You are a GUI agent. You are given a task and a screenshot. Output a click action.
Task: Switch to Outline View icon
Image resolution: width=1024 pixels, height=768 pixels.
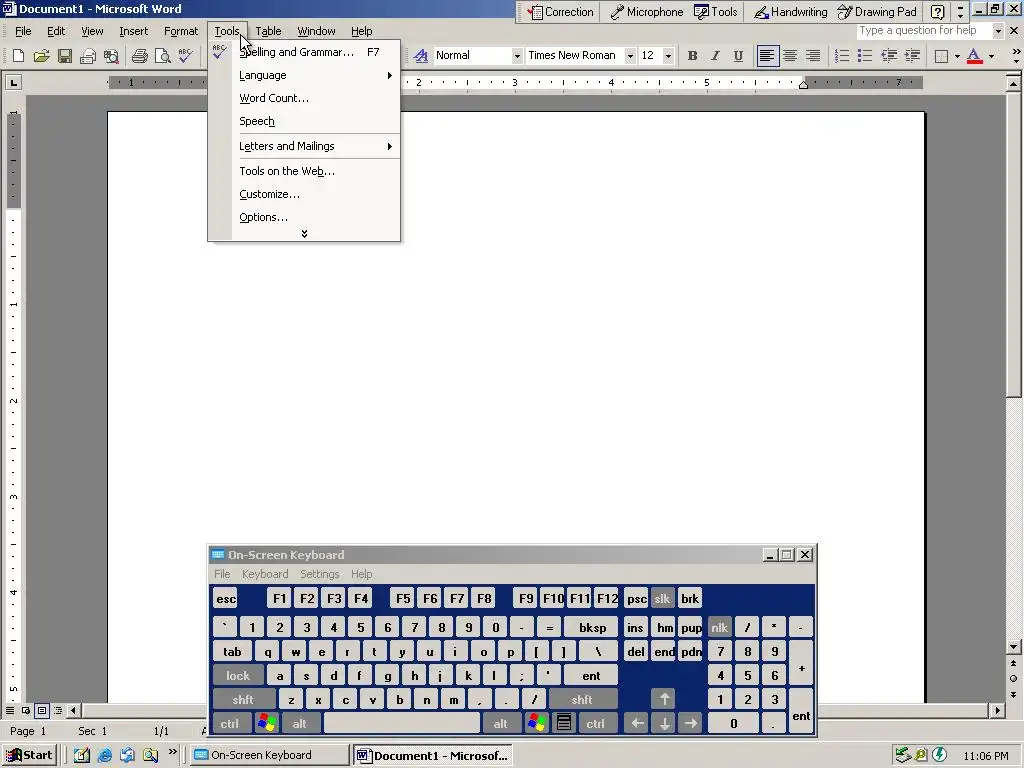[58, 711]
